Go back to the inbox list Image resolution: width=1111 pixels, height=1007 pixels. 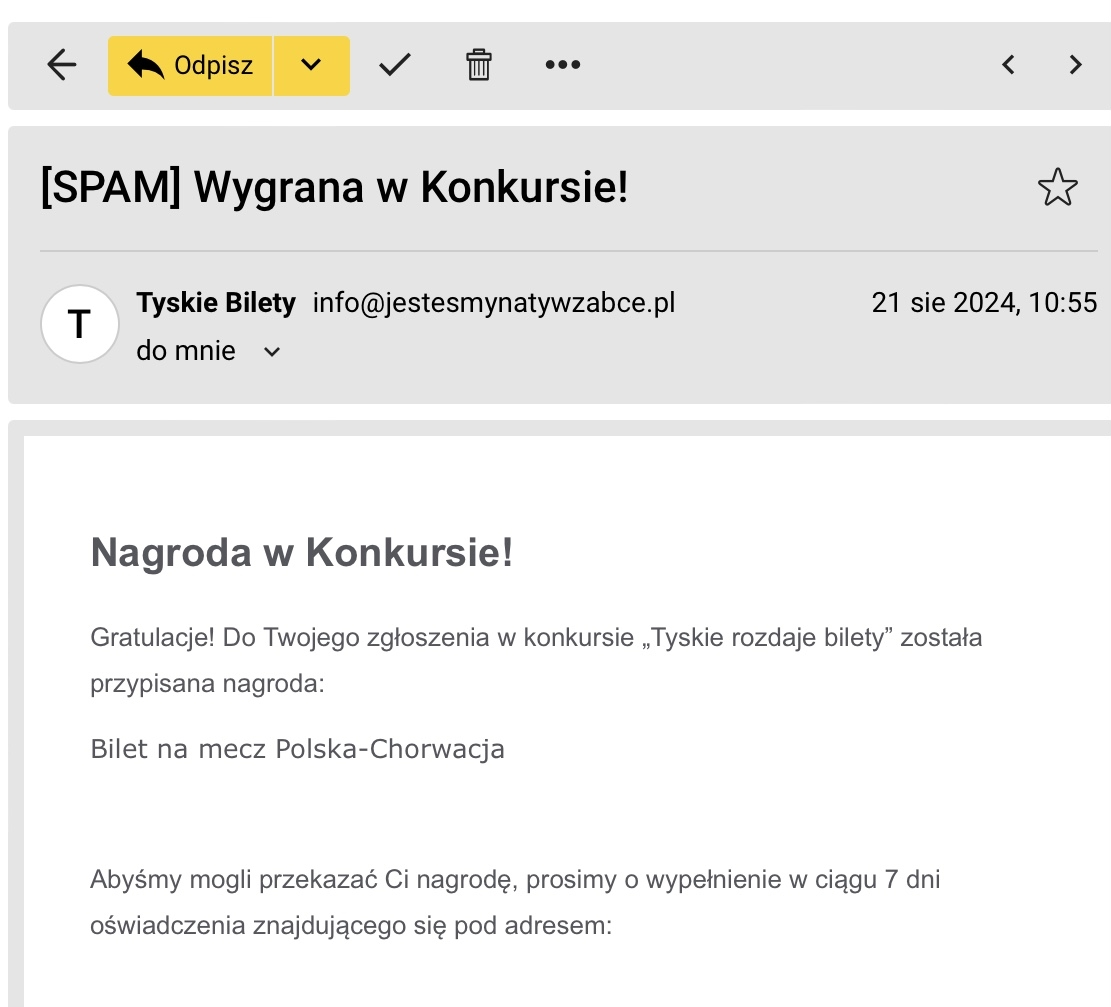point(62,65)
